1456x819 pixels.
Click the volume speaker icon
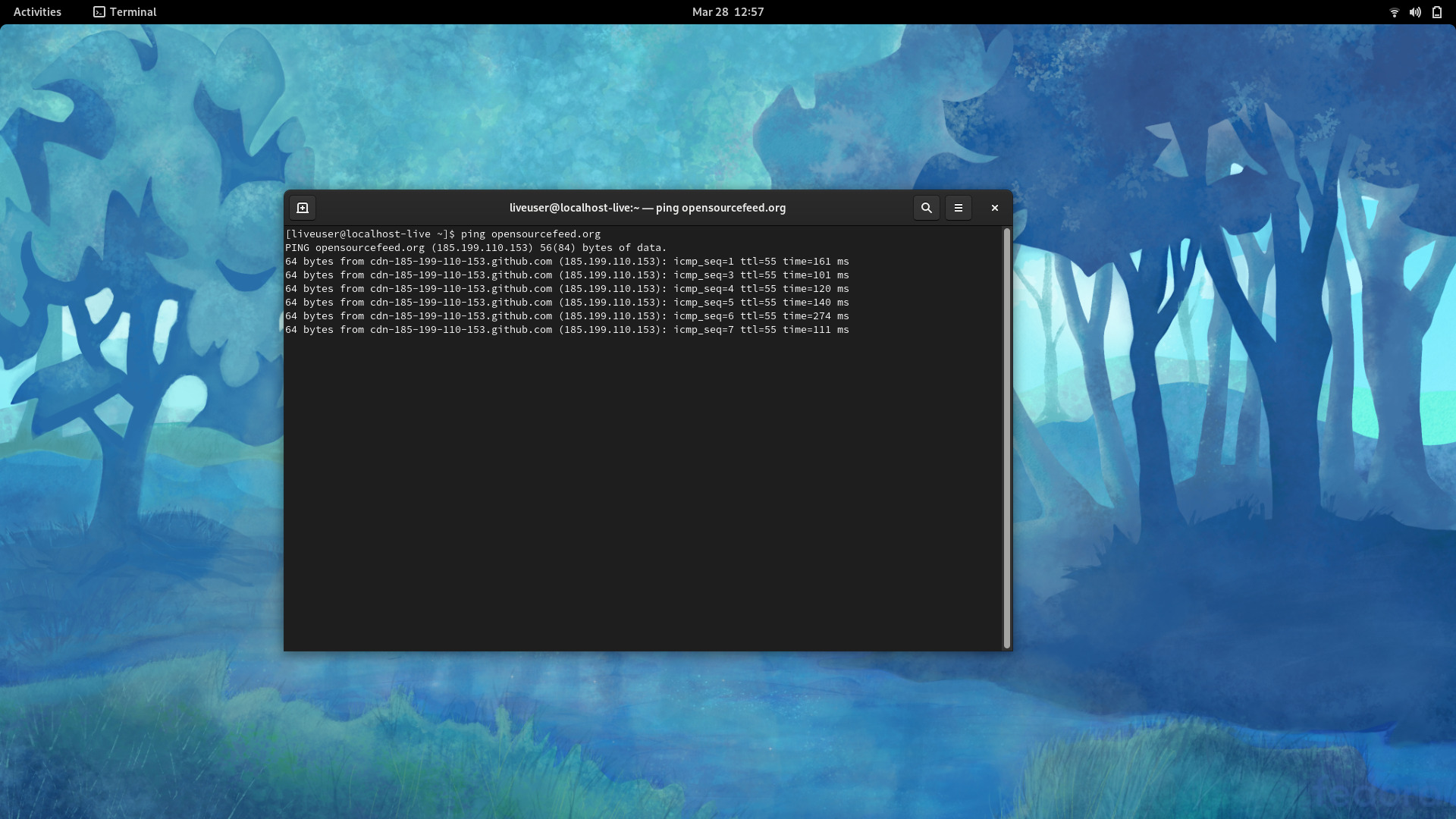1415,12
